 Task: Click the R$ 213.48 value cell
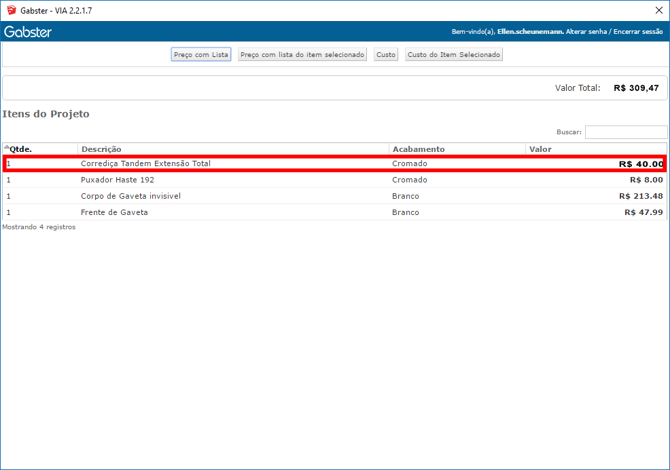click(x=640, y=196)
